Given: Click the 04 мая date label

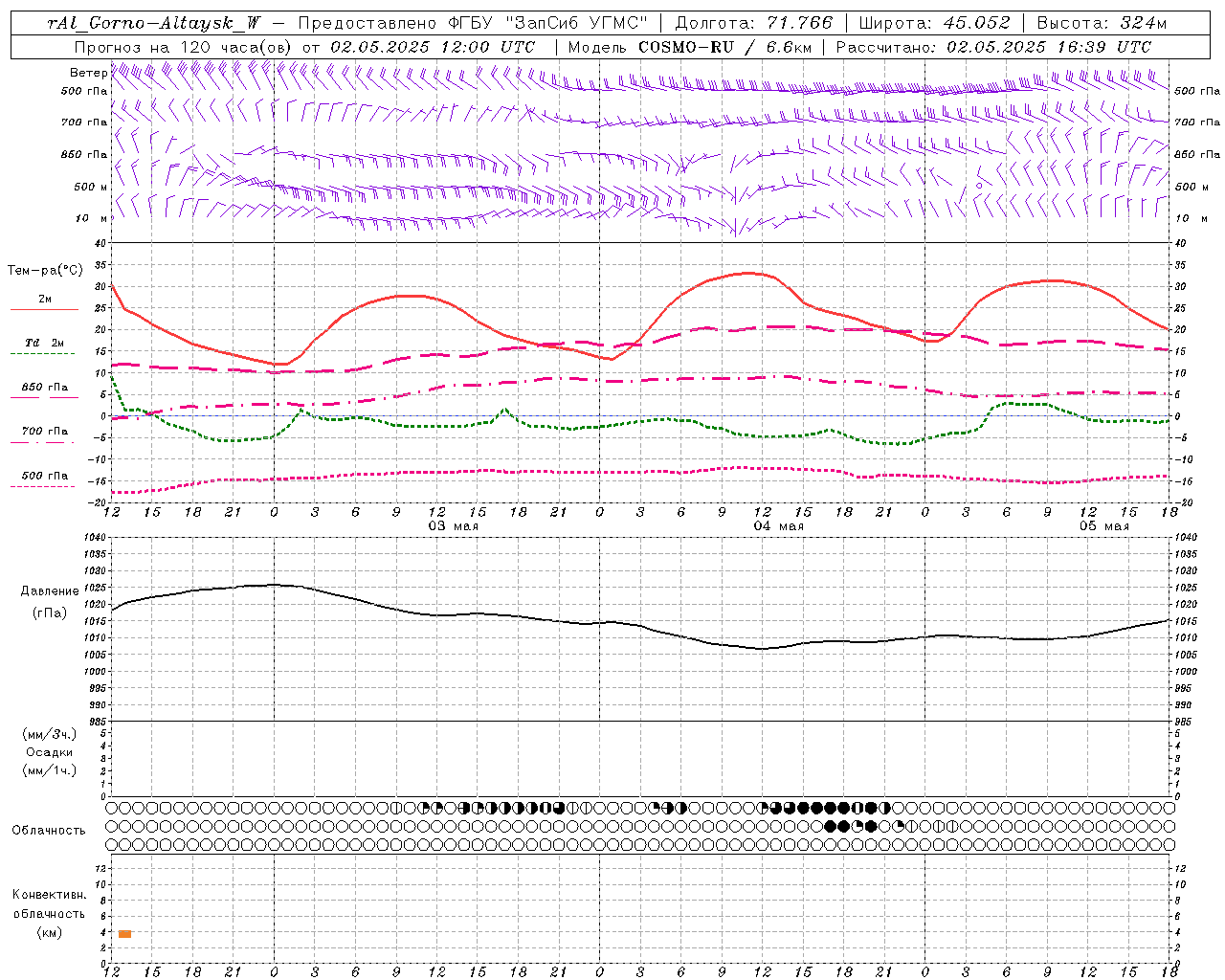Looking at the screenshot, I should pos(778,526).
